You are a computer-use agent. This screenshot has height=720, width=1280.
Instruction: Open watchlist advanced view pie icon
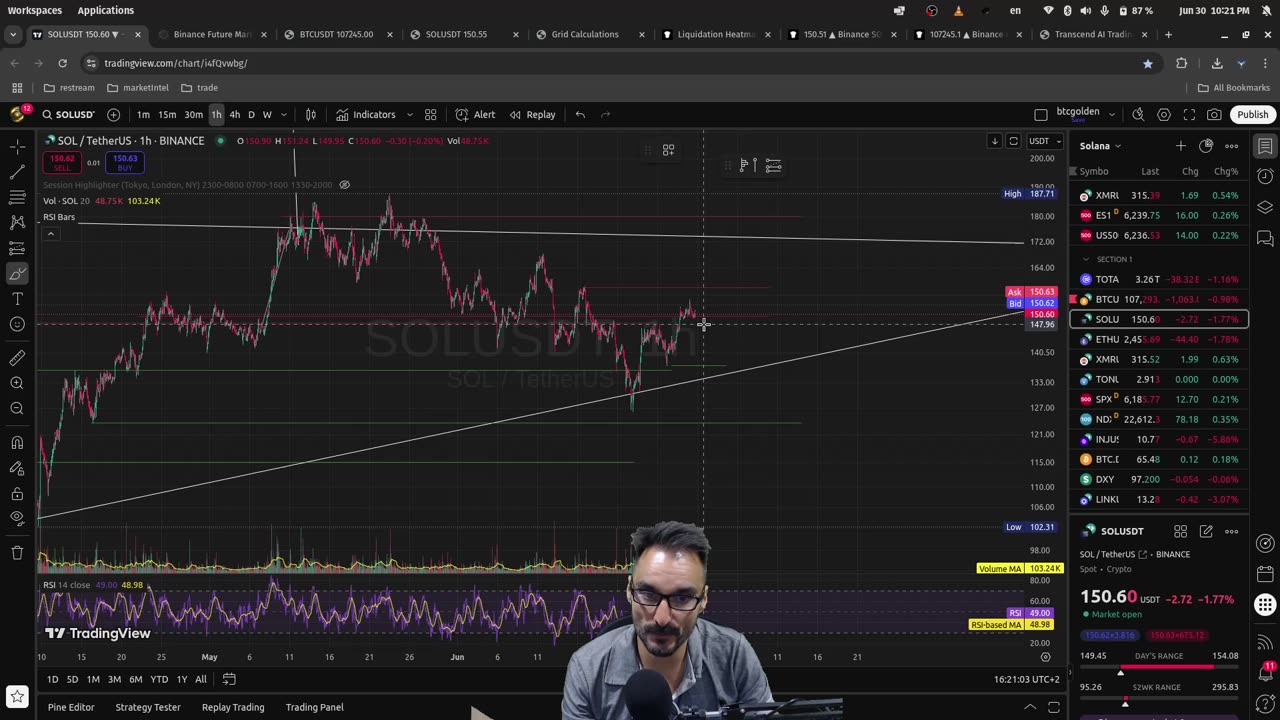pyautogui.click(x=1206, y=146)
